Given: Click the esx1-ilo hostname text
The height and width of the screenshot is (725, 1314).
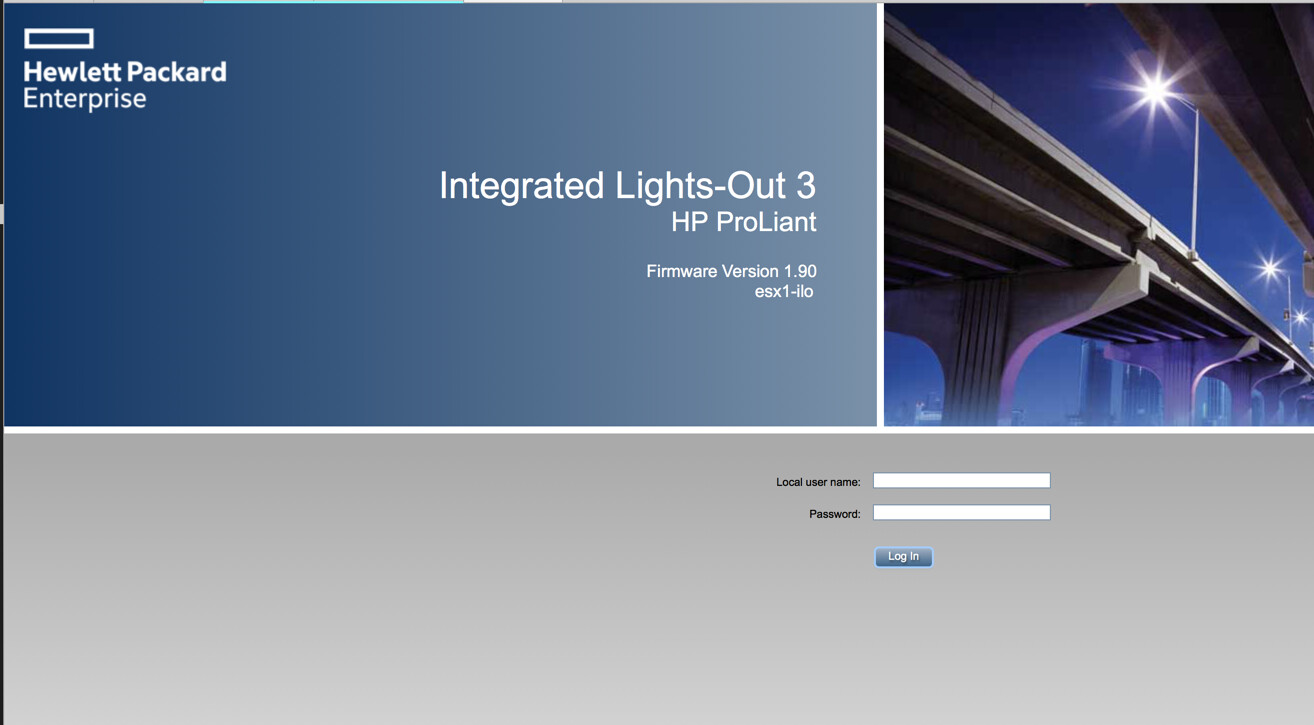Looking at the screenshot, I should coord(783,292).
